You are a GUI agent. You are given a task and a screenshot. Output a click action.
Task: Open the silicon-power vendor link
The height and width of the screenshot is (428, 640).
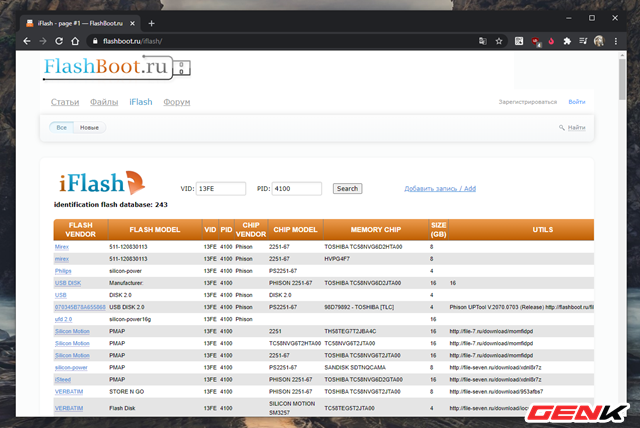point(71,367)
